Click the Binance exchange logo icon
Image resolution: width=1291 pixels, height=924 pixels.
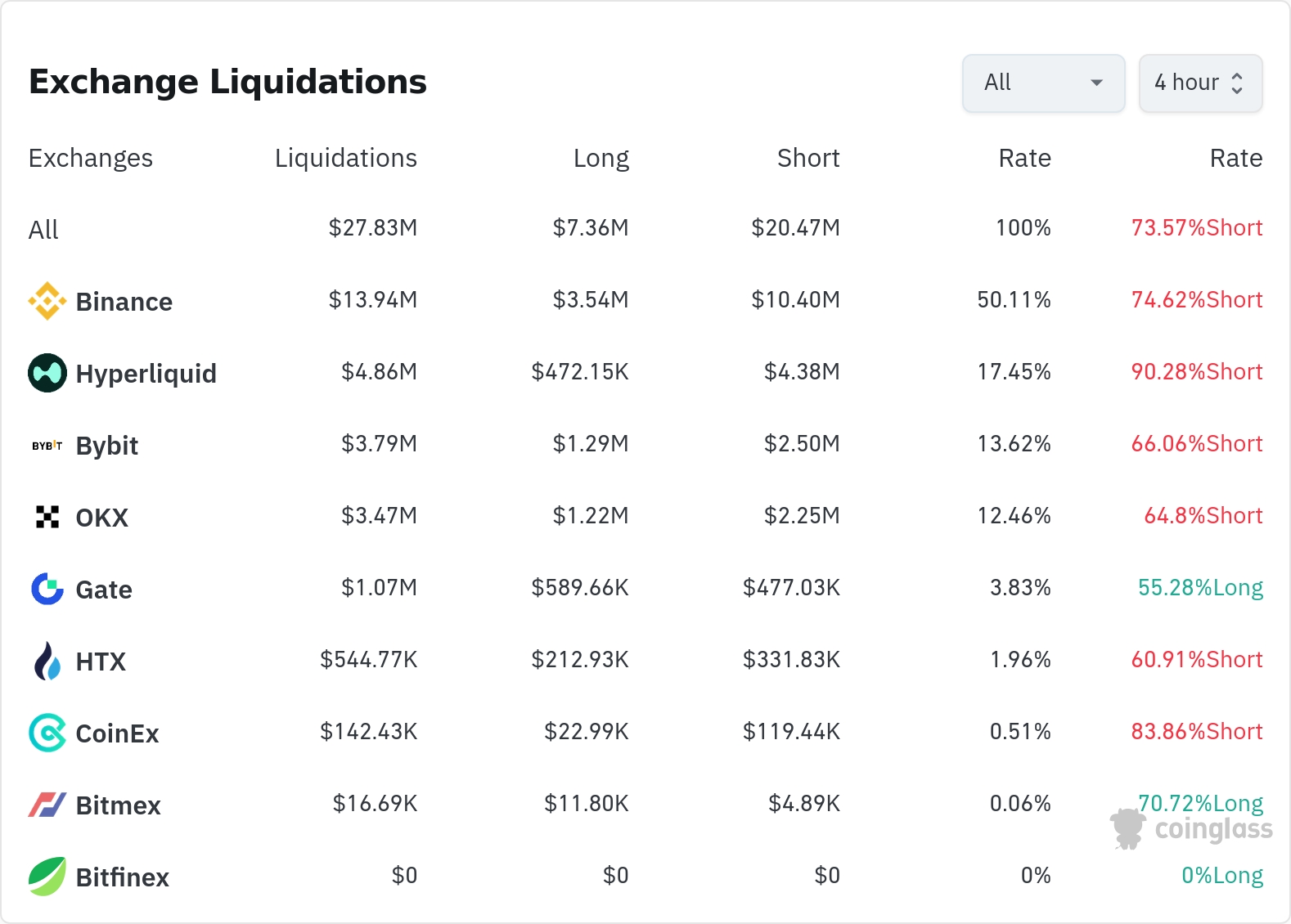tap(47, 301)
